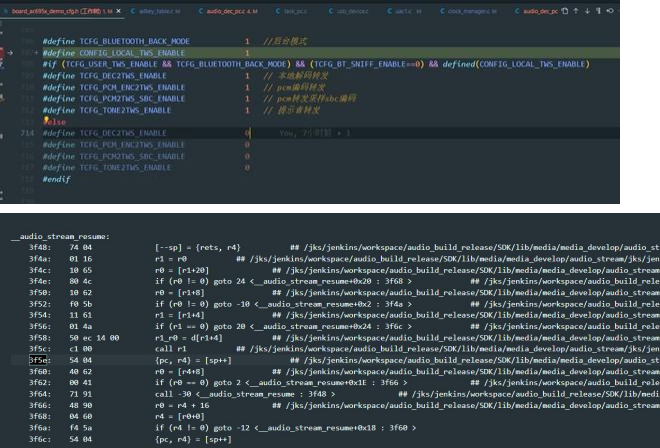Image resolution: width=660 pixels, height=448 pixels.
Task: Click the enabled TCFG_PCM_ENC2TWS_ENABLE define with value 1
Action: point(132,87)
